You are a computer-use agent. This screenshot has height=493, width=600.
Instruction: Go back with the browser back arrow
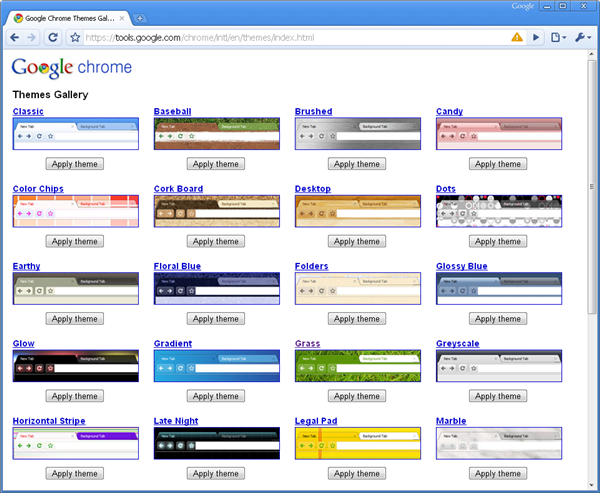15,38
